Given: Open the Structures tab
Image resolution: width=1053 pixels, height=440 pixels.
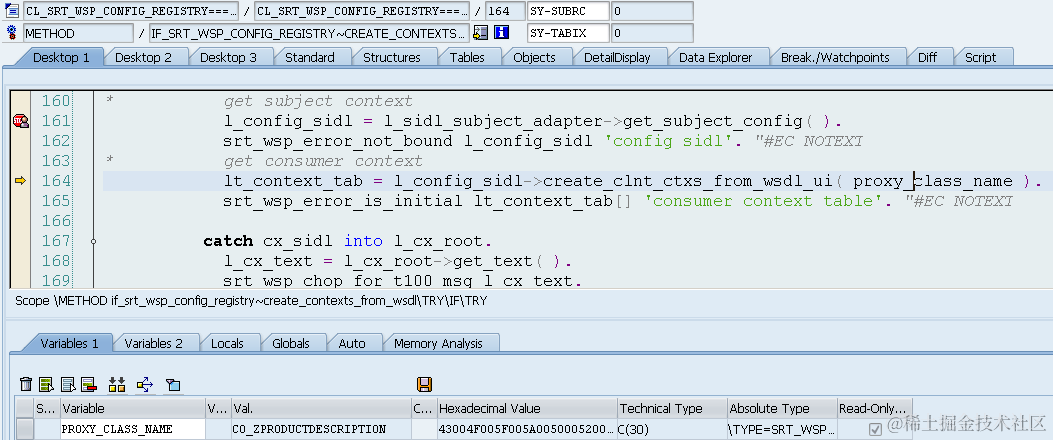Looking at the screenshot, I should [392, 57].
